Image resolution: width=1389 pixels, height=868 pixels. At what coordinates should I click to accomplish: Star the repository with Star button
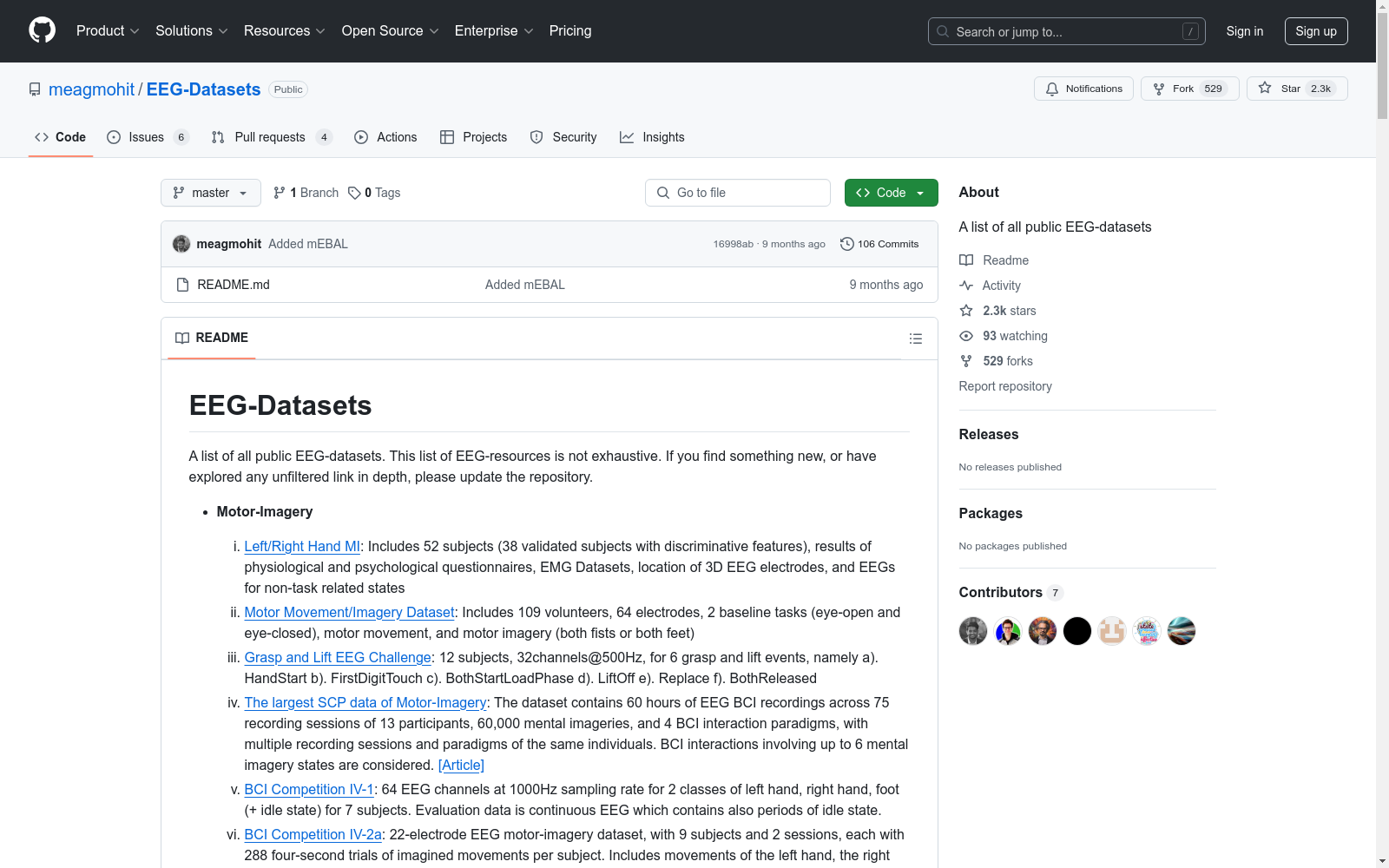[x=1297, y=89]
